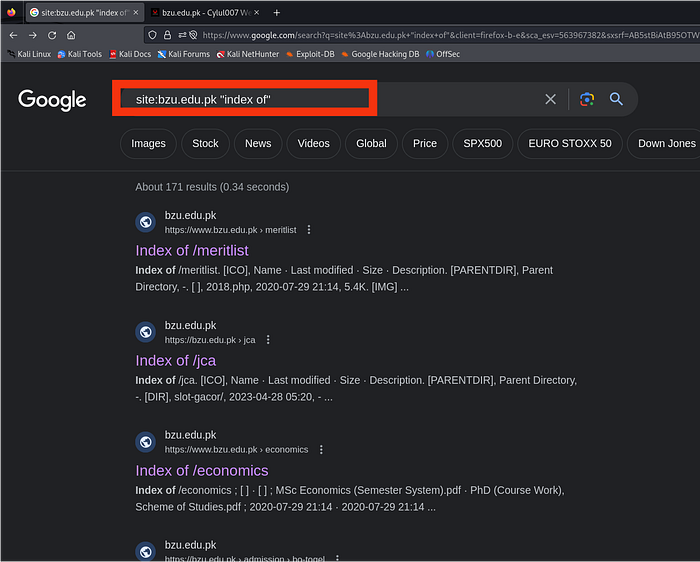700x562 pixels.
Task: Open a new browser tab
Action: coord(277,12)
